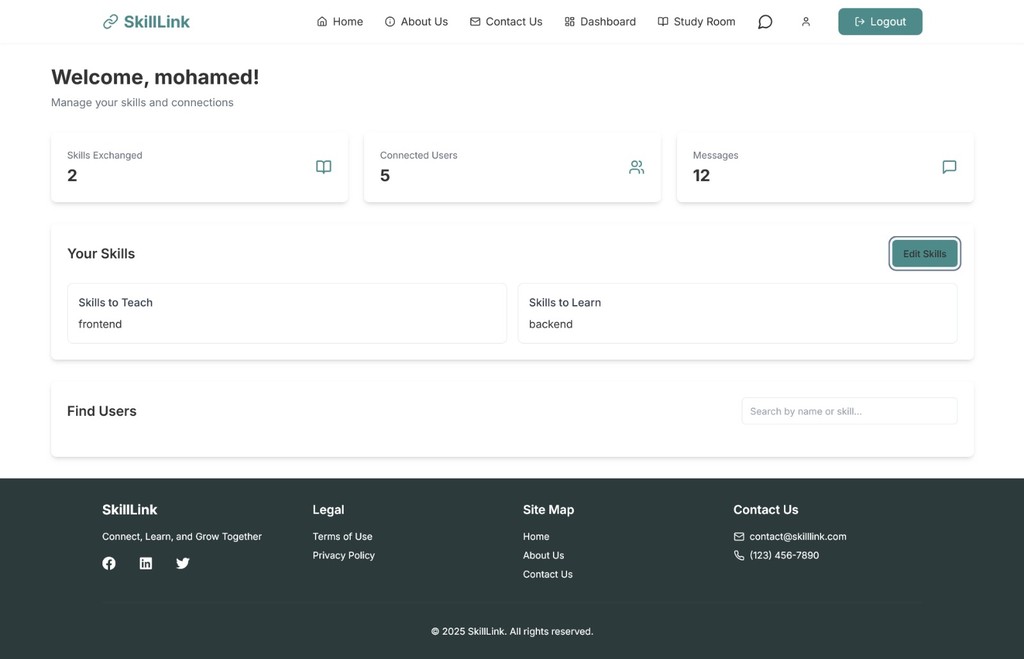Click the footer 'Legal' heading

pos(328,509)
